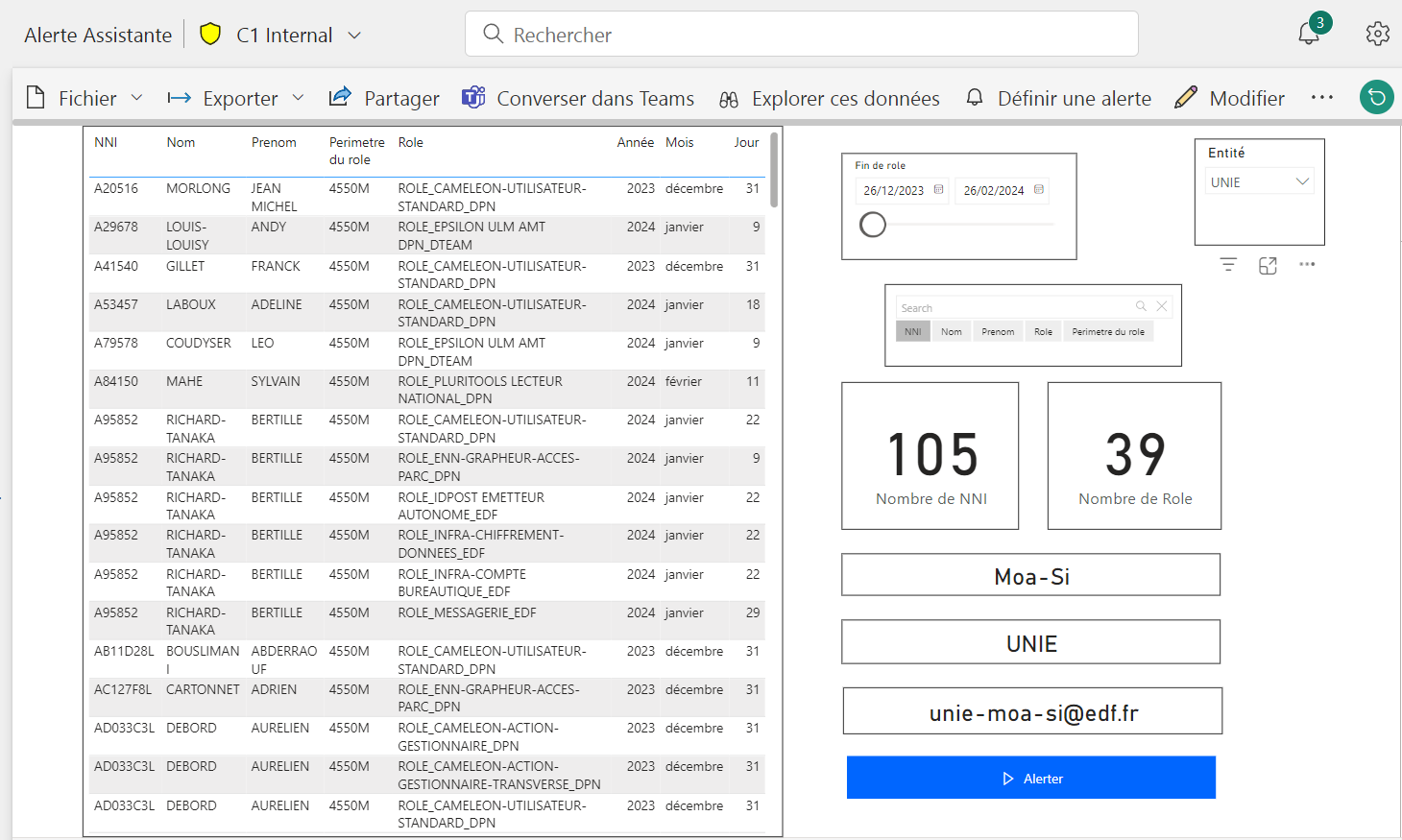Viewport: 1402px width, 840px height.
Task: Click the blue Alerter button
Action: [x=1031, y=778]
